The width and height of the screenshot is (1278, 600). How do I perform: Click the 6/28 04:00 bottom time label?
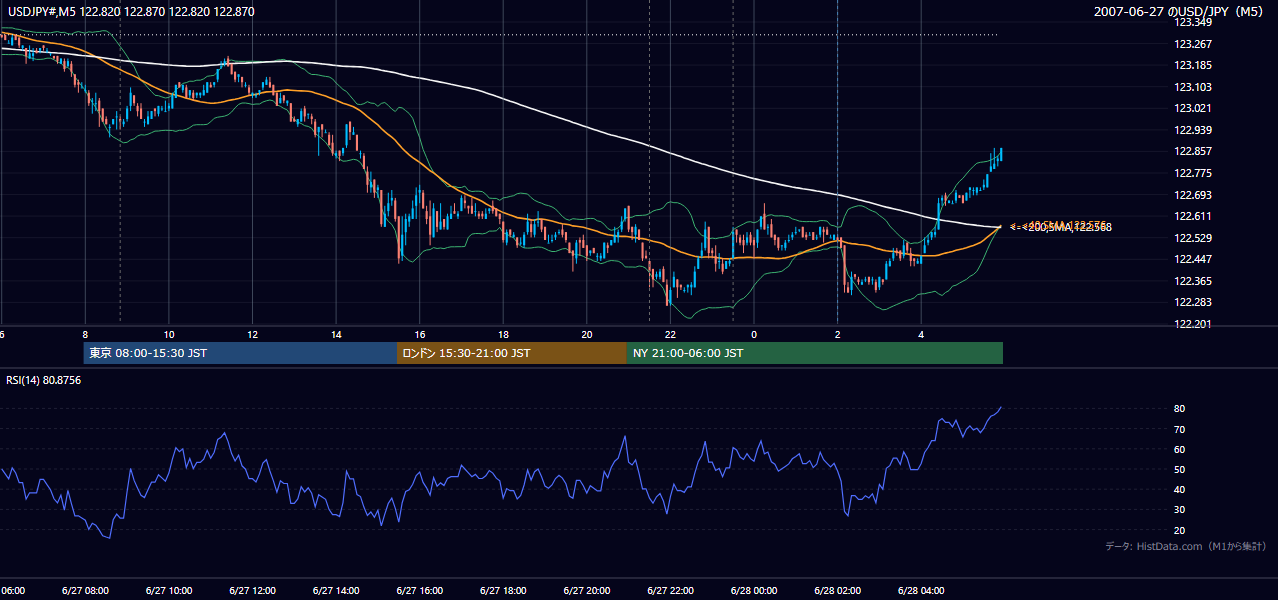point(921,590)
